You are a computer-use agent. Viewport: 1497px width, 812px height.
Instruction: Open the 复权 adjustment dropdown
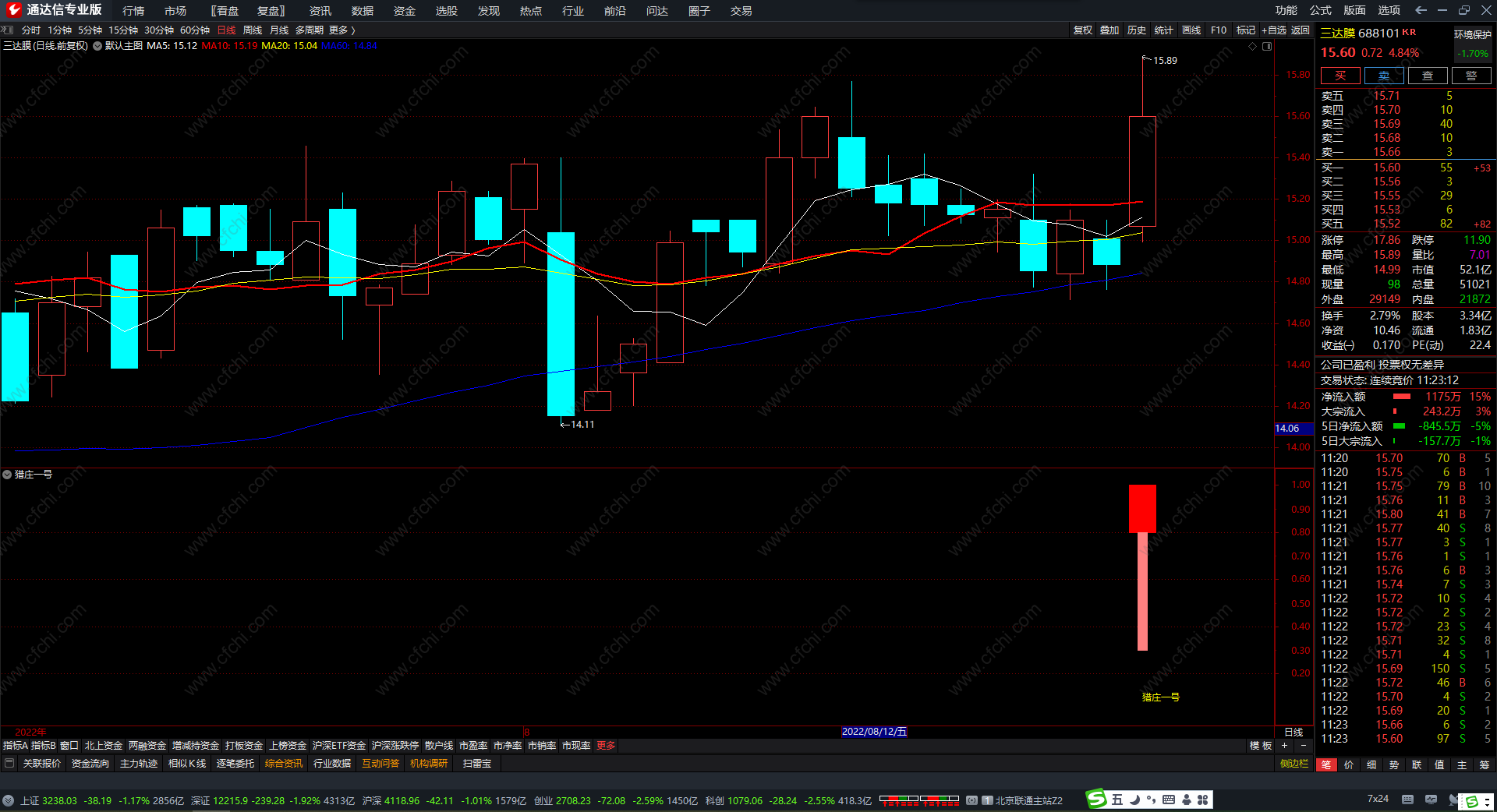1083,30
